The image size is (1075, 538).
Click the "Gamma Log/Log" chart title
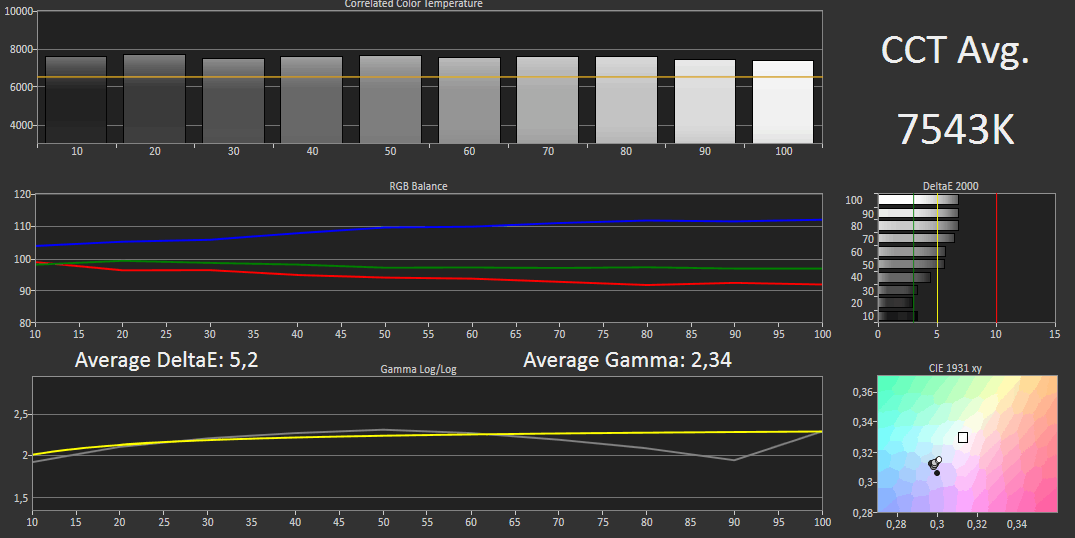tap(418, 369)
